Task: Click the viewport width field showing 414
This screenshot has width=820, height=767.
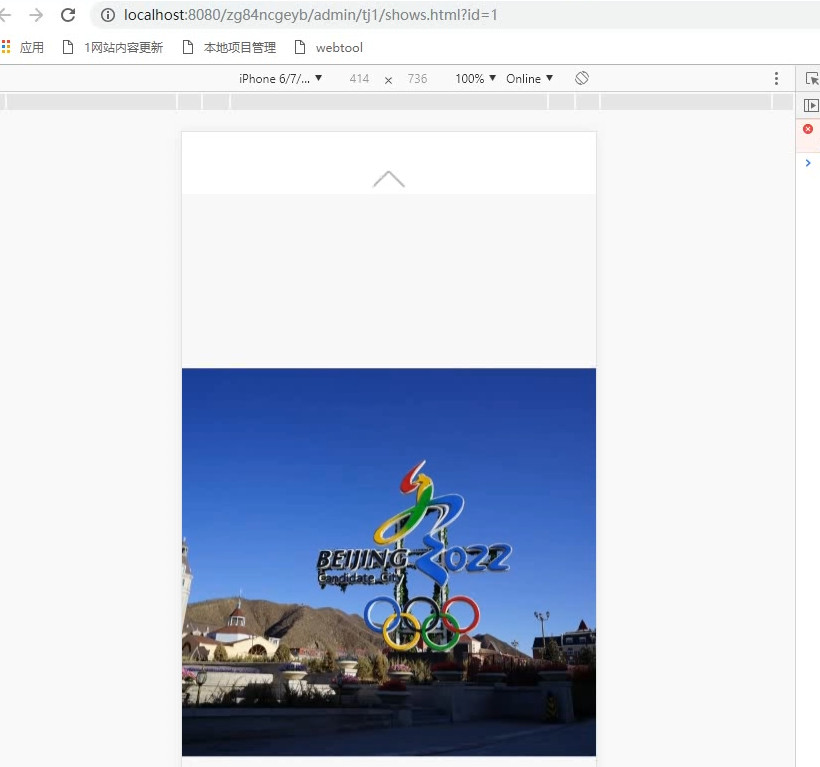Action: coord(359,78)
